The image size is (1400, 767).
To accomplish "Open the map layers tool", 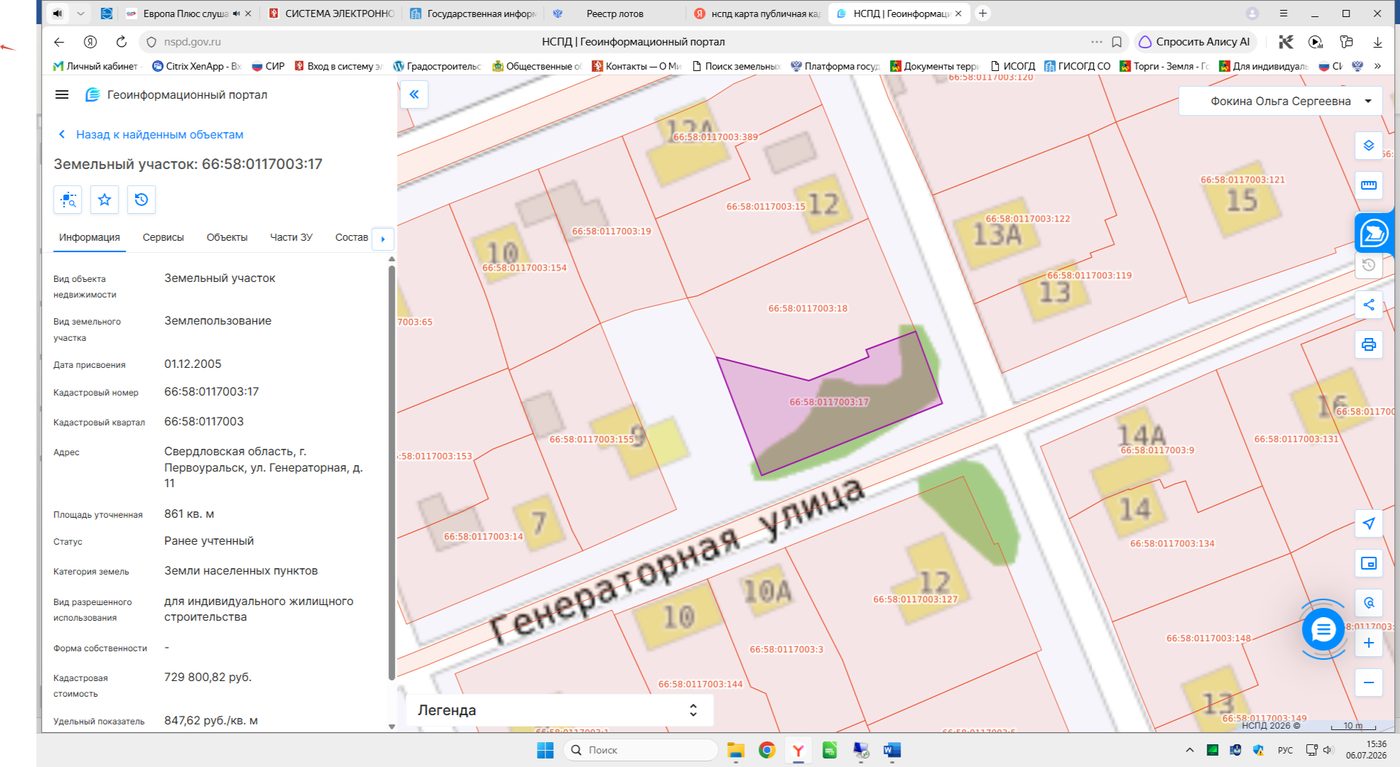I will (1369, 145).
